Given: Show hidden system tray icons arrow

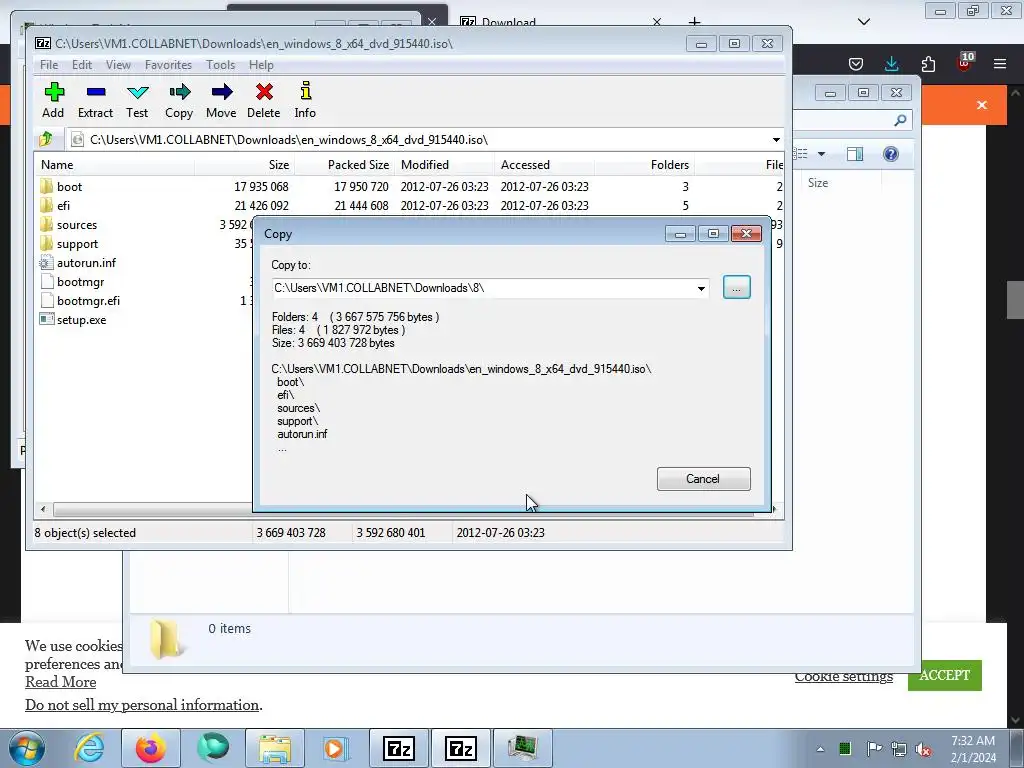Looking at the screenshot, I should pyautogui.click(x=820, y=749).
